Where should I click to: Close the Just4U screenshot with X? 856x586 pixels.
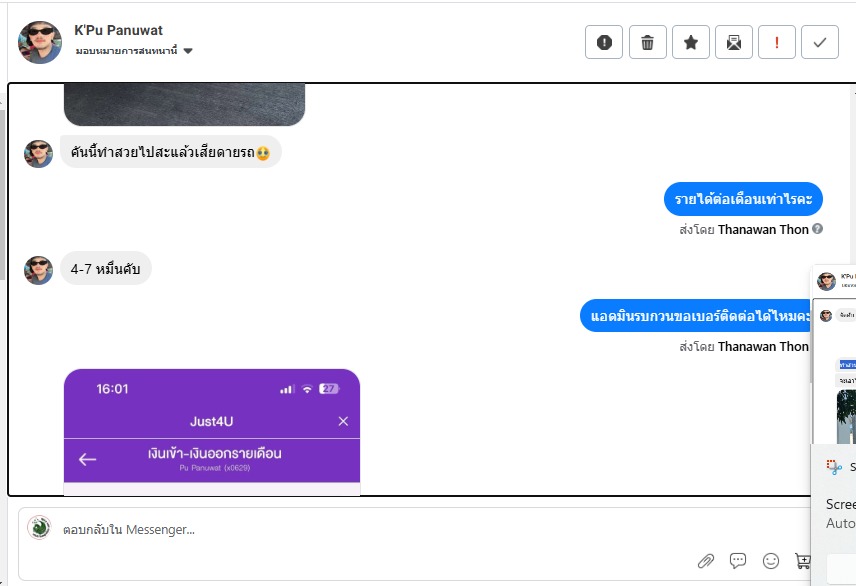tap(343, 421)
